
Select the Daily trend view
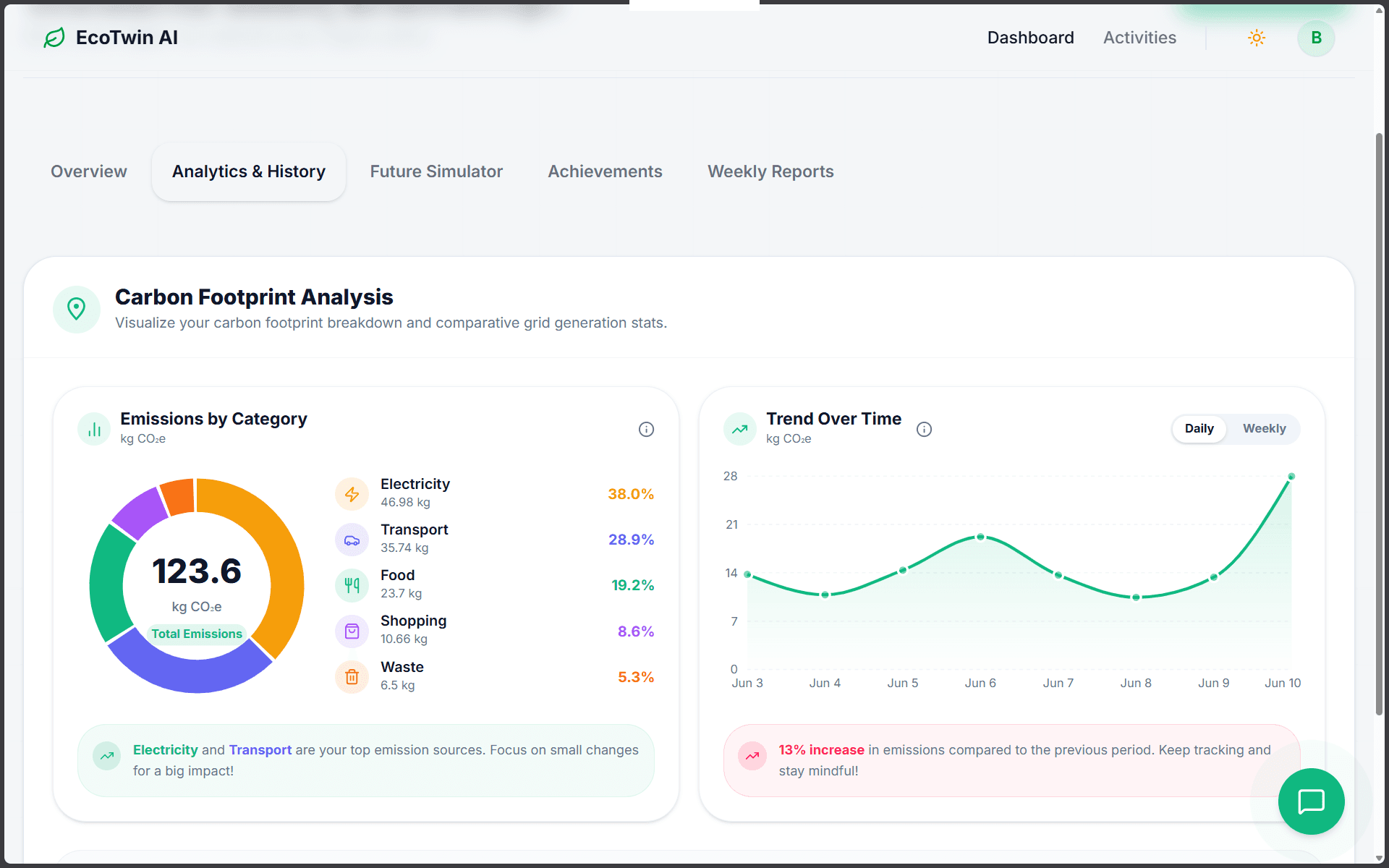pos(1199,429)
